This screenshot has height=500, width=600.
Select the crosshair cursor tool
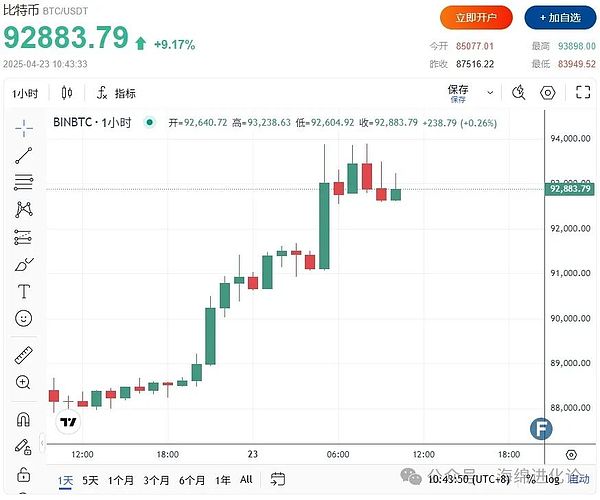pyautogui.click(x=24, y=127)
